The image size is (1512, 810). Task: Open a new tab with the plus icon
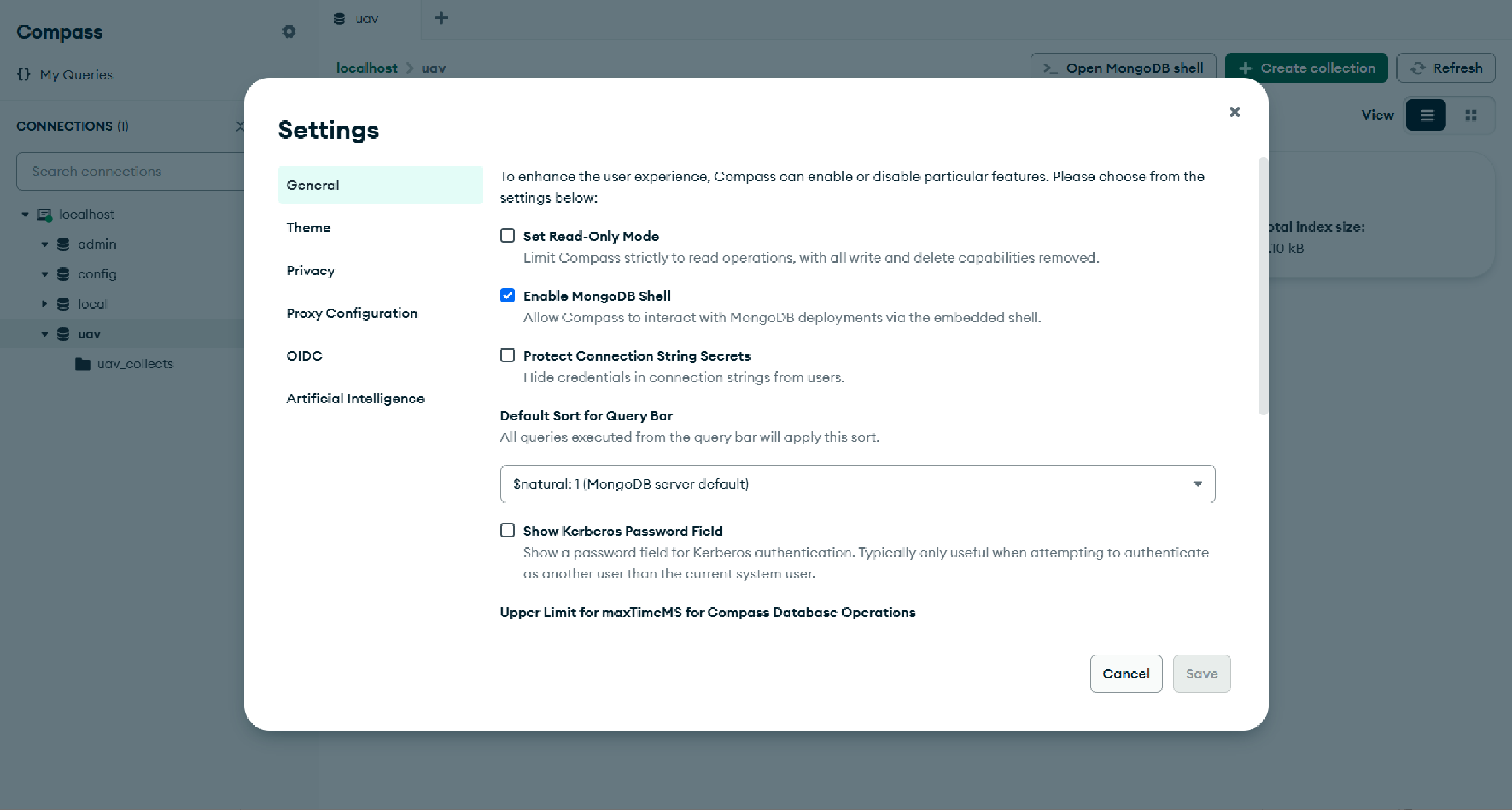(x=442, y=18)
